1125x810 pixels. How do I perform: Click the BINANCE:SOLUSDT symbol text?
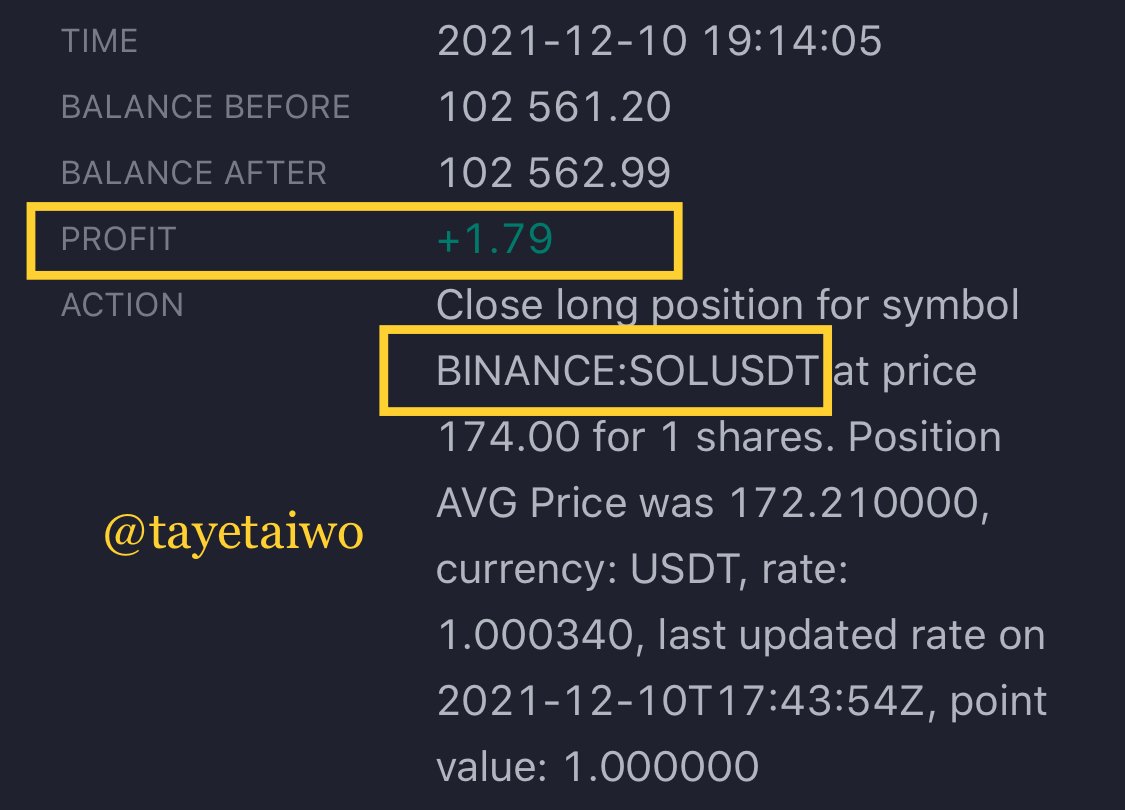click(628, 371)
